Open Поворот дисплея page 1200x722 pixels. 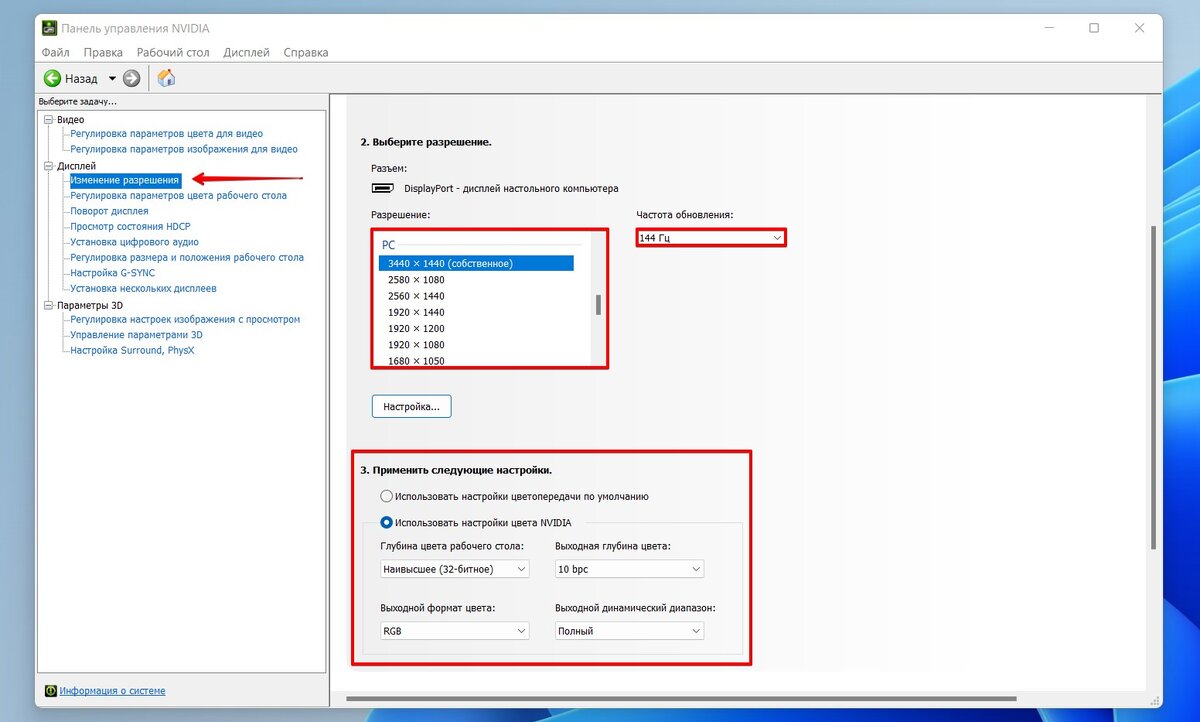point(109,211)
